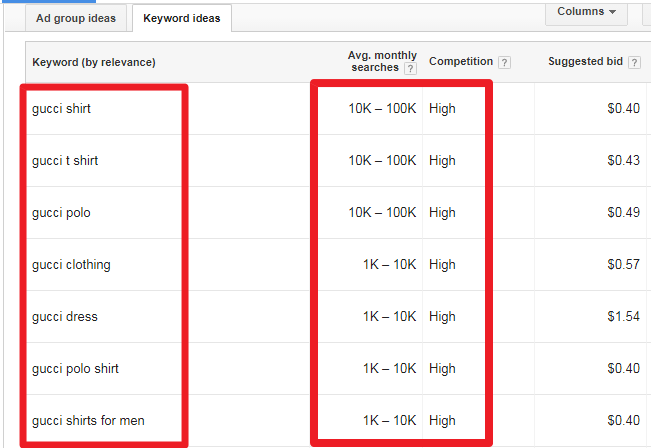Click searches range for gucci t shirt row

click(x=382, y=160)
